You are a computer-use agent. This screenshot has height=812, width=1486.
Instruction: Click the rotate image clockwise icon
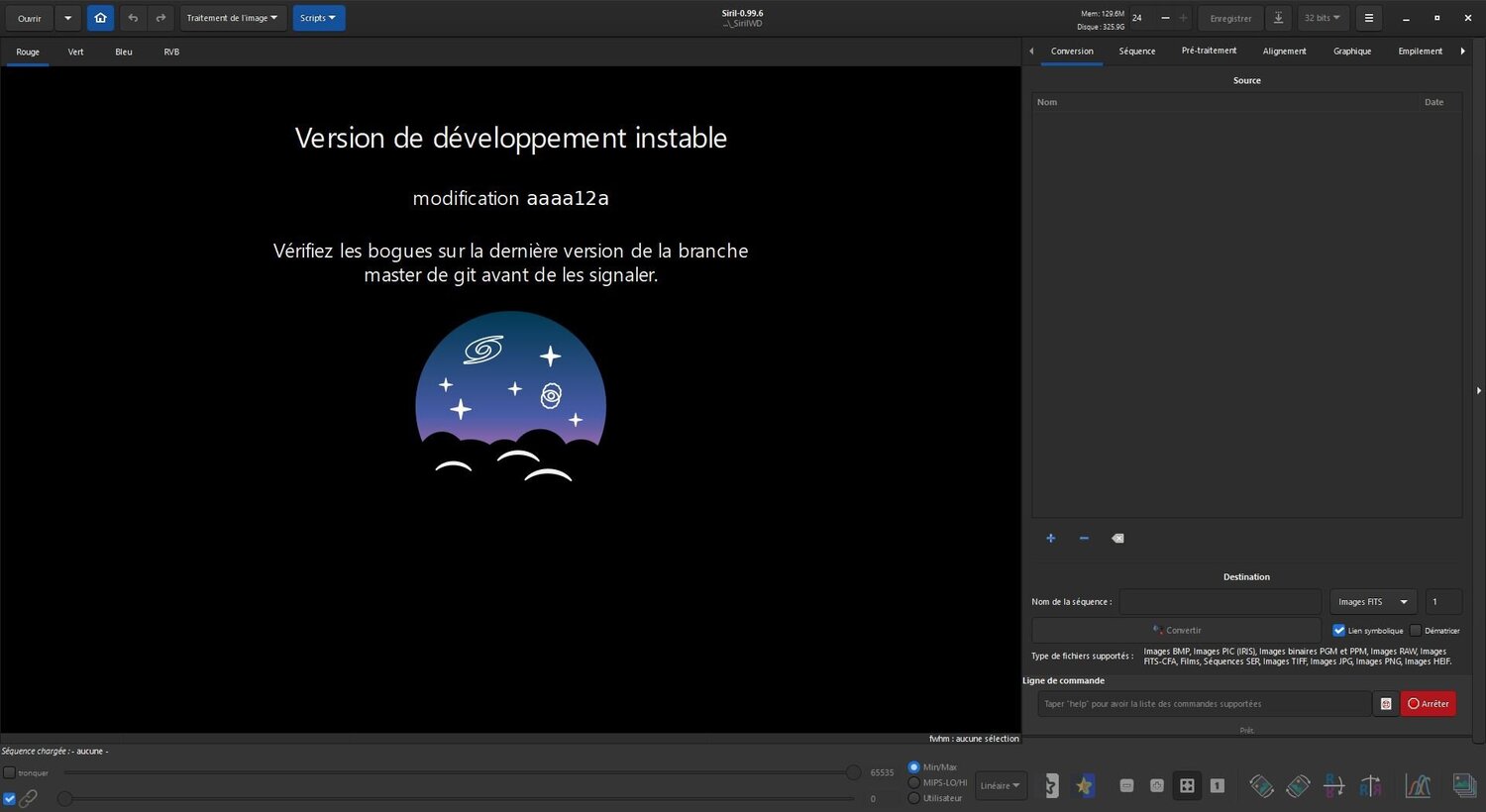click(x=1298, y=786)
